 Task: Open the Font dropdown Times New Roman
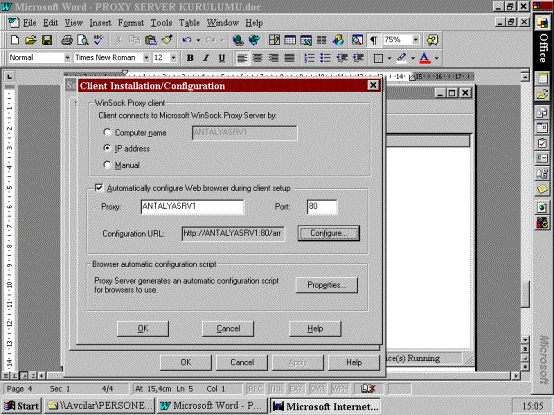146,58
